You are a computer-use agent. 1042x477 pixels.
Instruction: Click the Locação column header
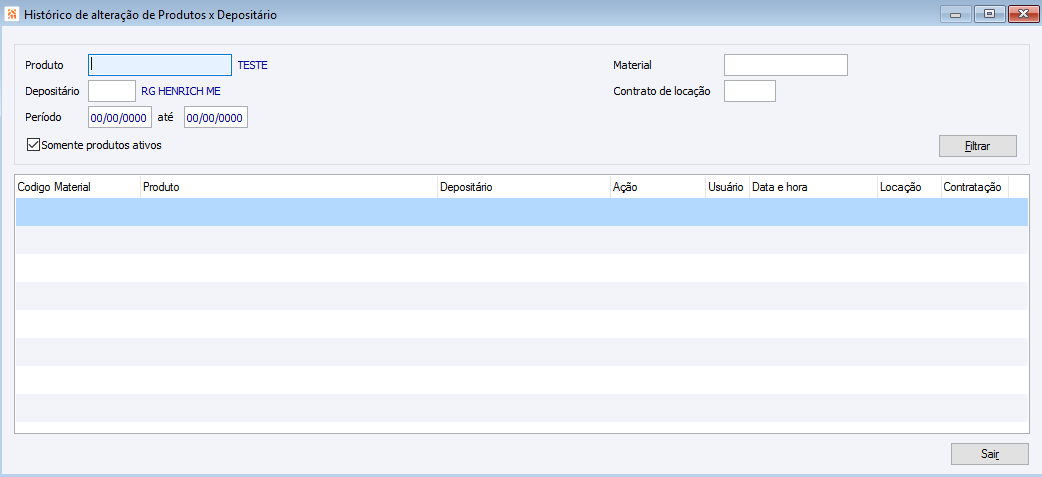pos(908,187)
